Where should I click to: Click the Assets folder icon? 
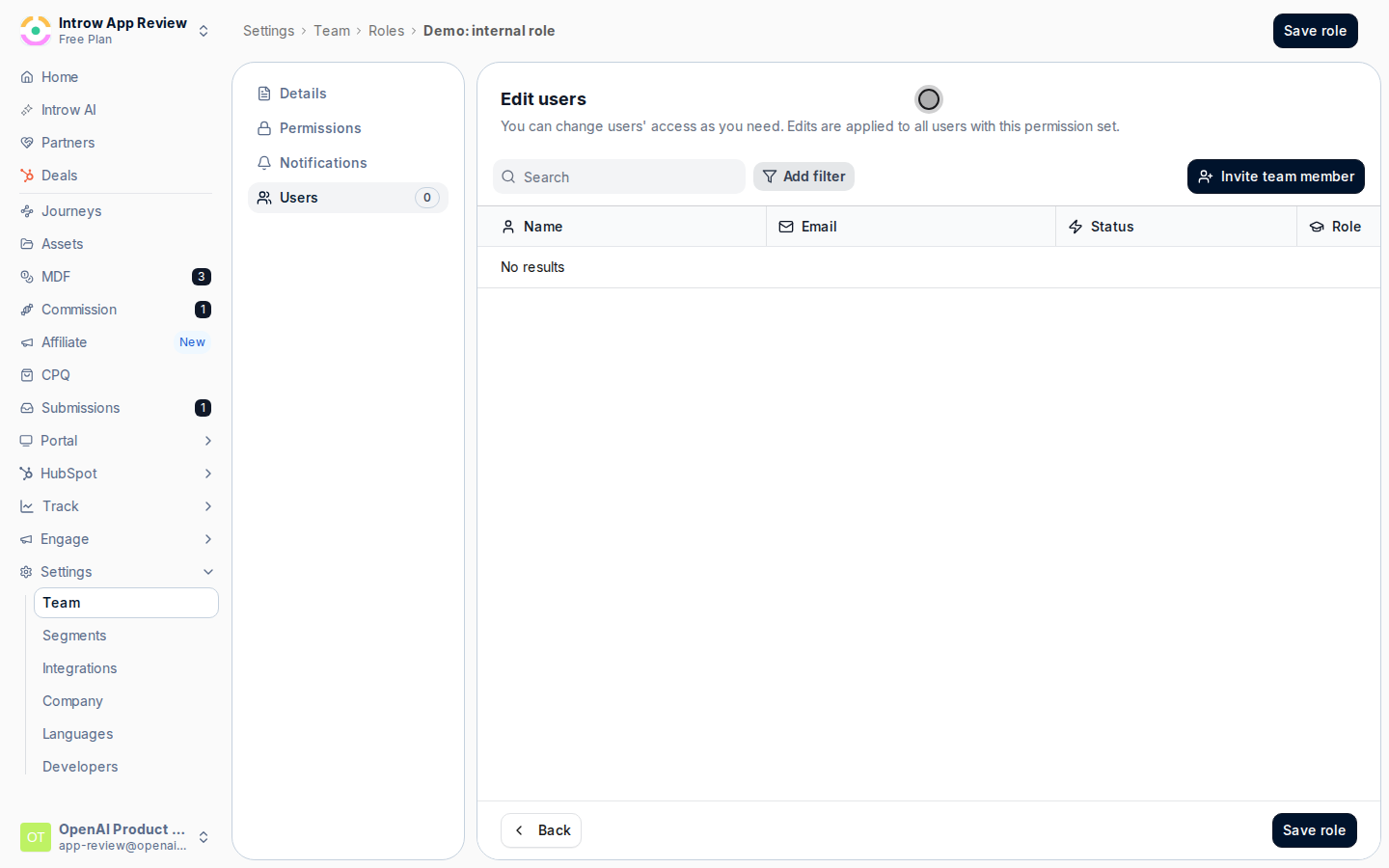click(27, 244)
